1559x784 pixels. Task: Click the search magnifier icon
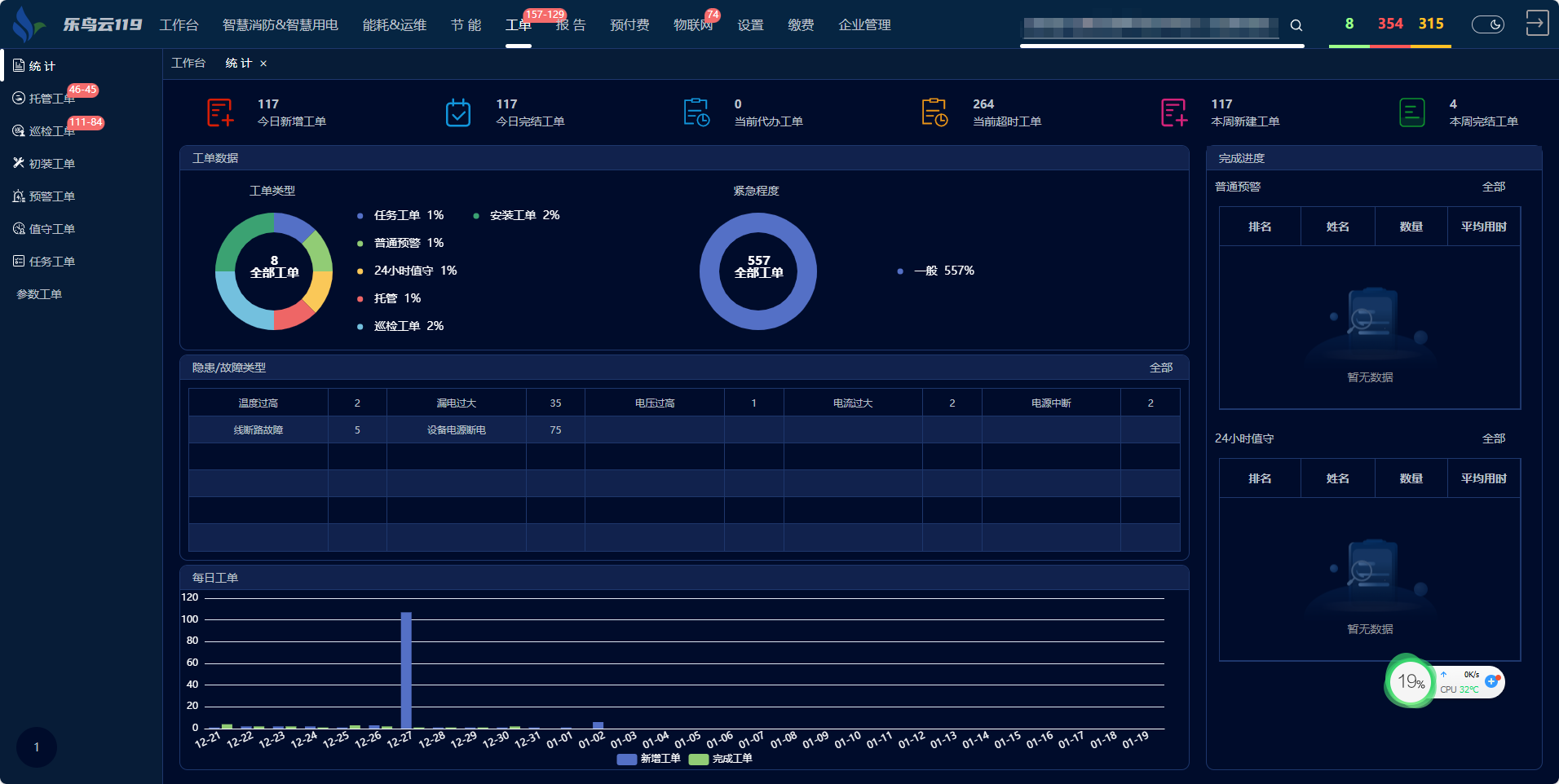pos(1296,25)
